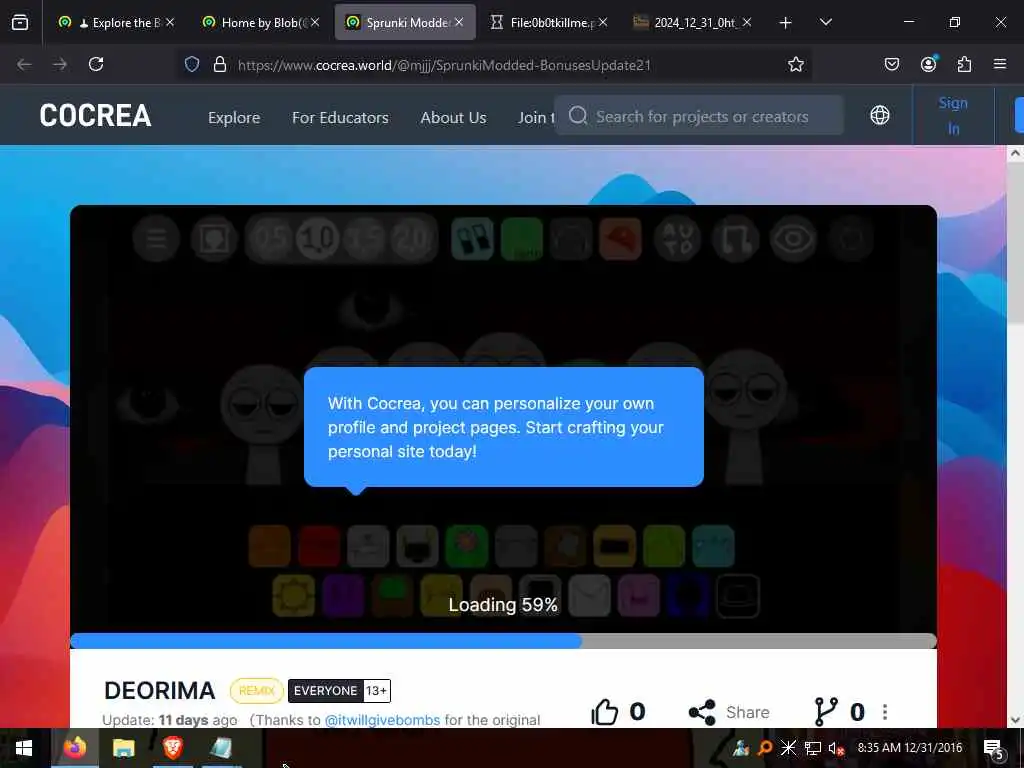
Task: Close the Home by Blob tab
Action: point(315,22)
